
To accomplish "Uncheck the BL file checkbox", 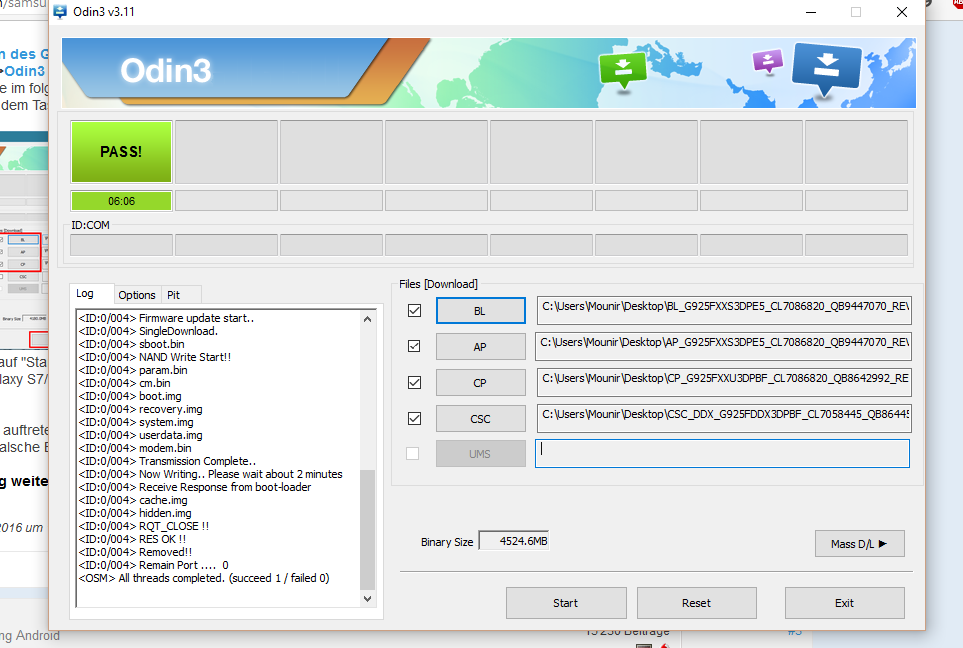I will click(415, 311).
